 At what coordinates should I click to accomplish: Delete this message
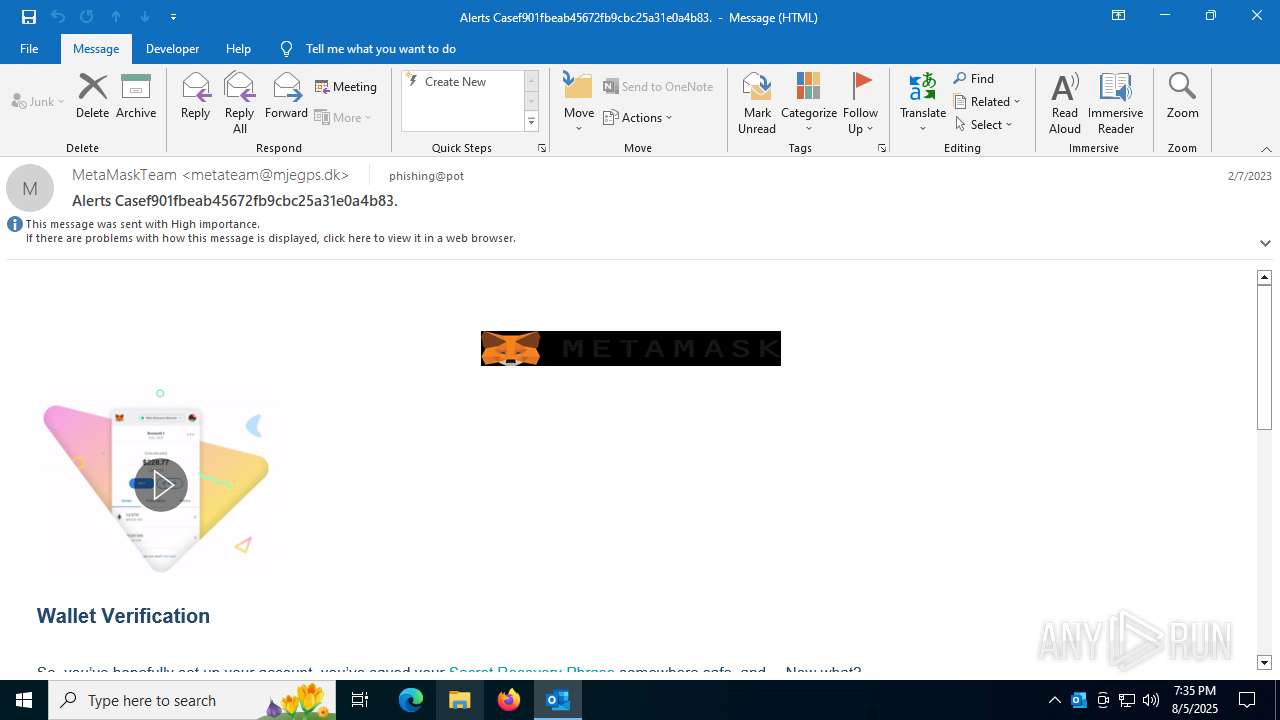pyautogui.click(x=92, y=96)
